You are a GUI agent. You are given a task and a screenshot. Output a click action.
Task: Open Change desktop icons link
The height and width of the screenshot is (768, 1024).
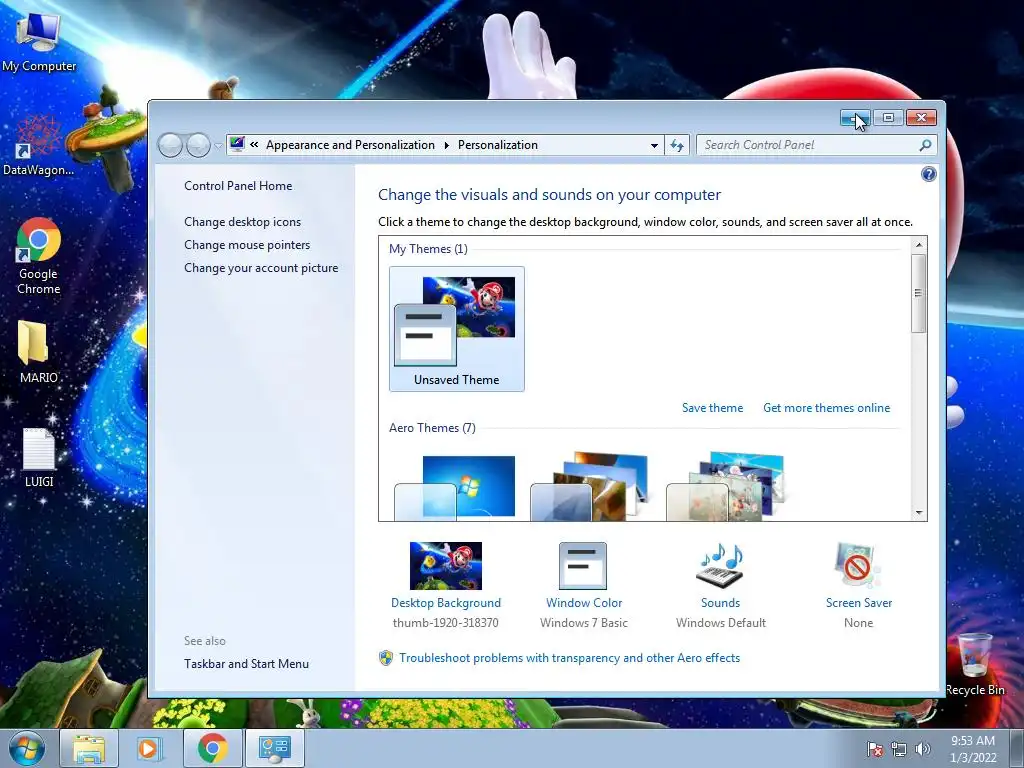click(x=242, y=221)
